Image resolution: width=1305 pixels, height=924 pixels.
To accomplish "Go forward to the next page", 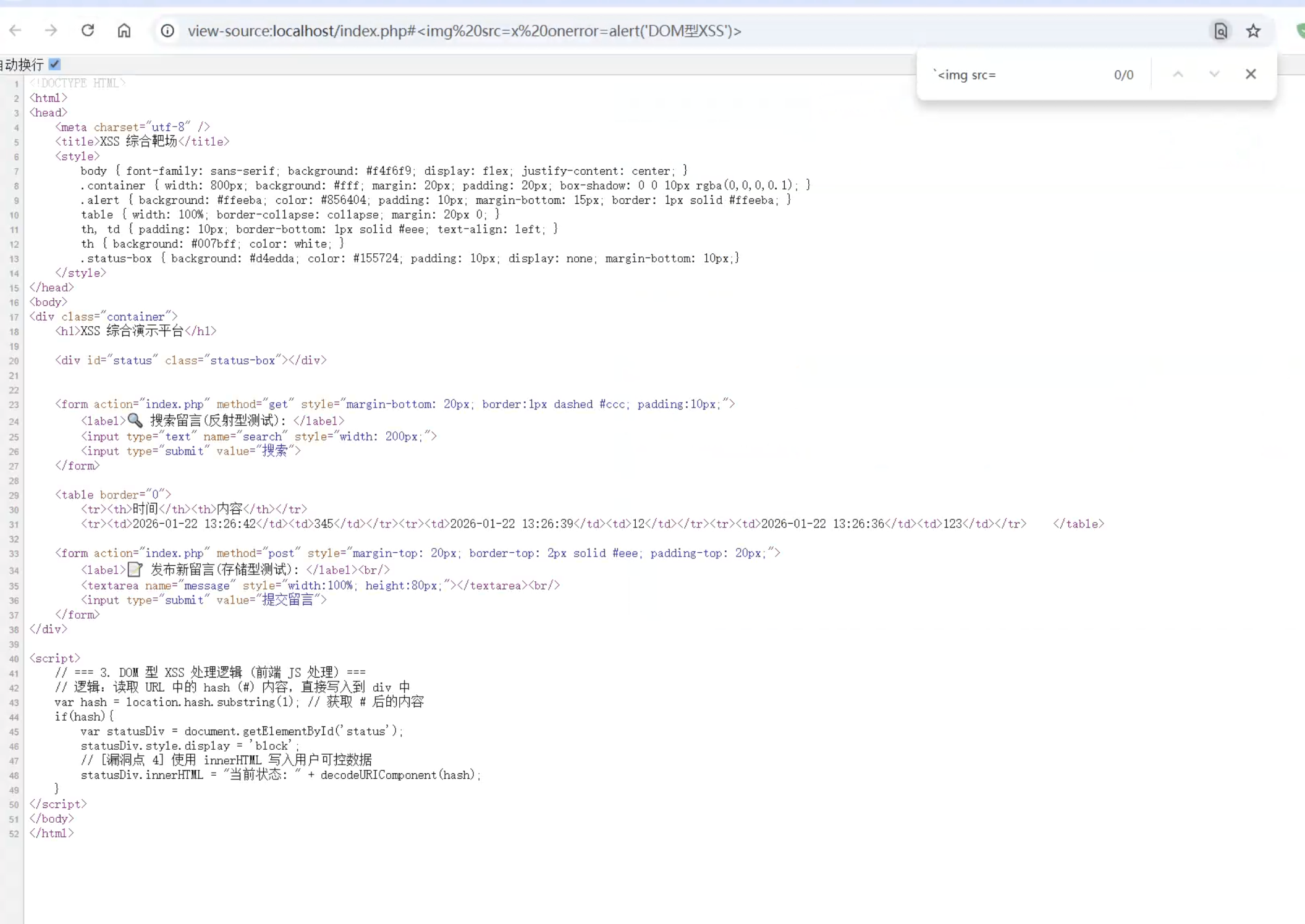I will (x=51, y=31).
